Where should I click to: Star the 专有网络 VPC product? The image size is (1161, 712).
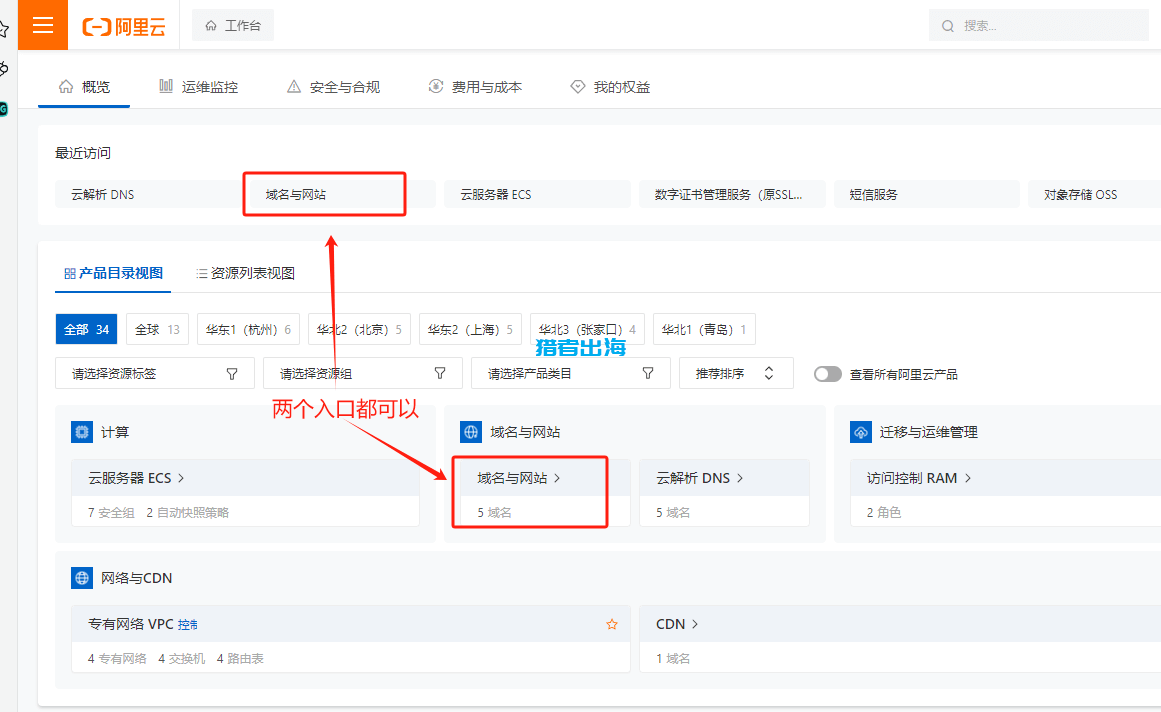click(612, 624)
